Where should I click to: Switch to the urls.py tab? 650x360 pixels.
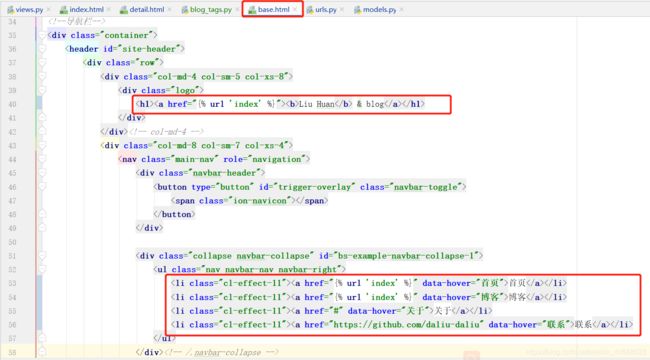click(x=326, y=10)
